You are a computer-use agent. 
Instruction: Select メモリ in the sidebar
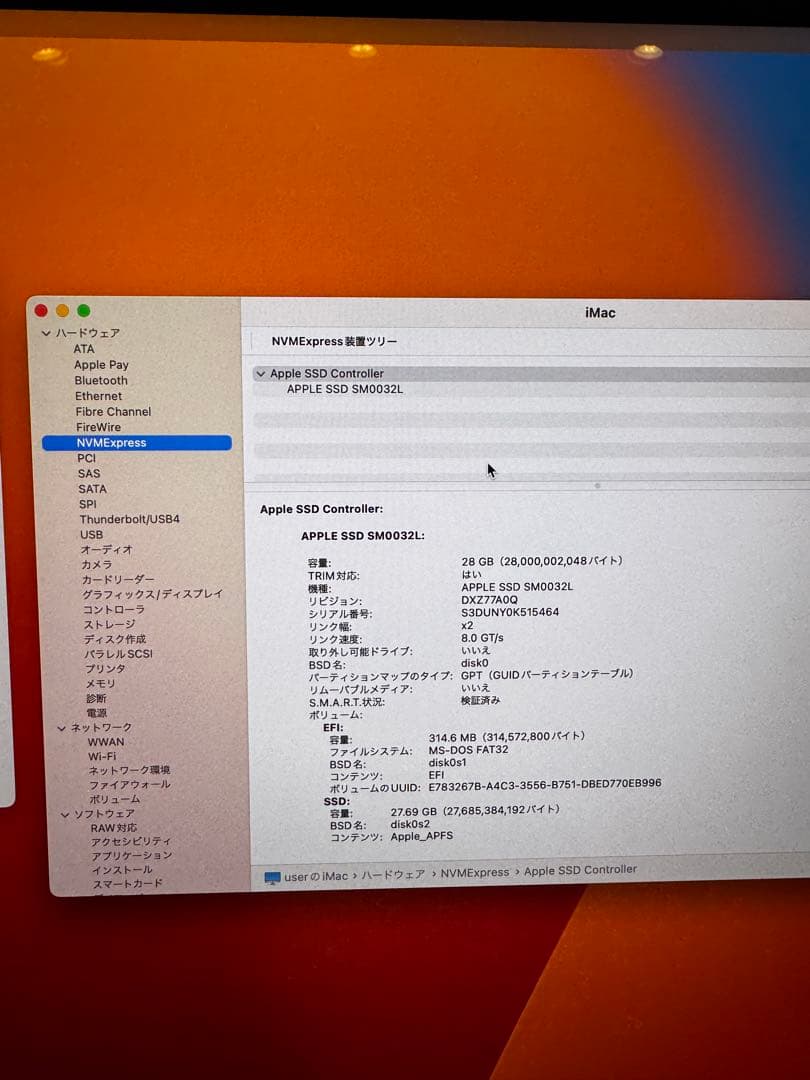101,683
